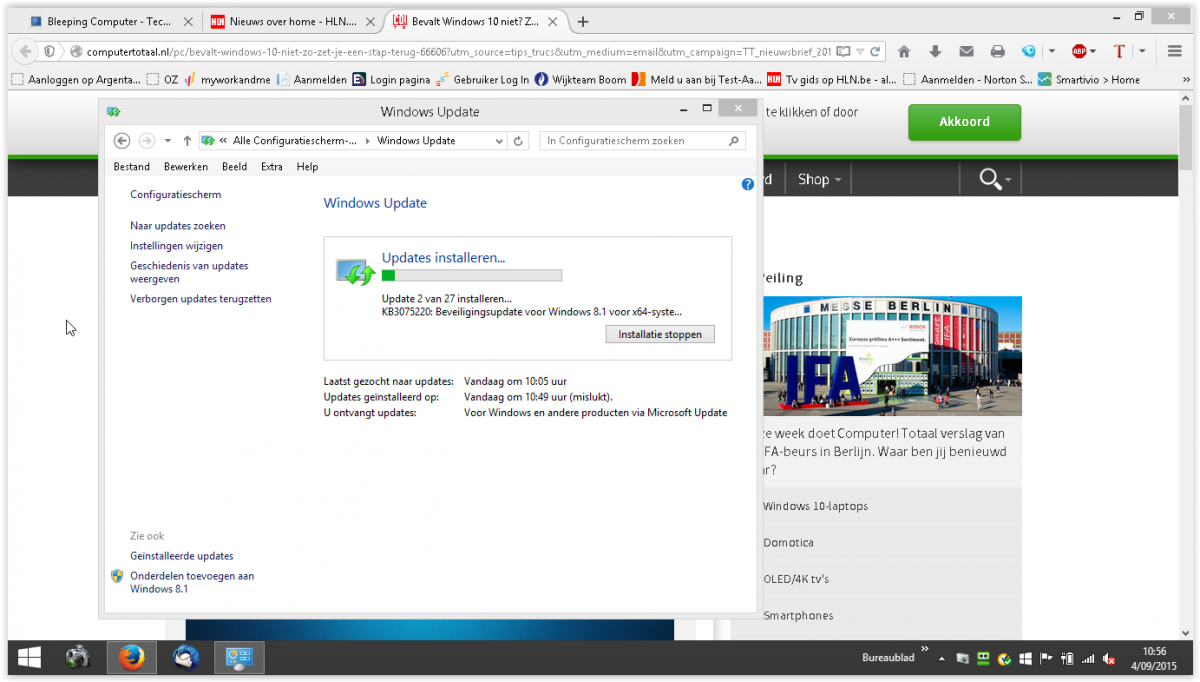Click the green RoboForm tray icon

(x=983, y=659)
